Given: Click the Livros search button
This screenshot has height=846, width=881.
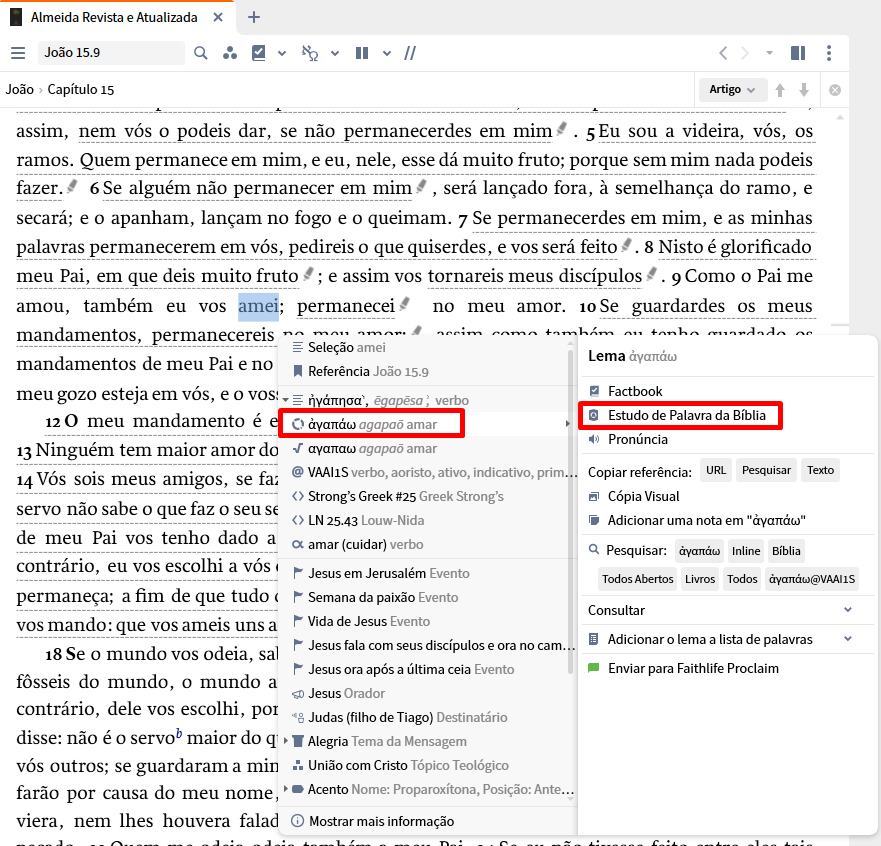Looking at the screenshot, I should 700,579.
